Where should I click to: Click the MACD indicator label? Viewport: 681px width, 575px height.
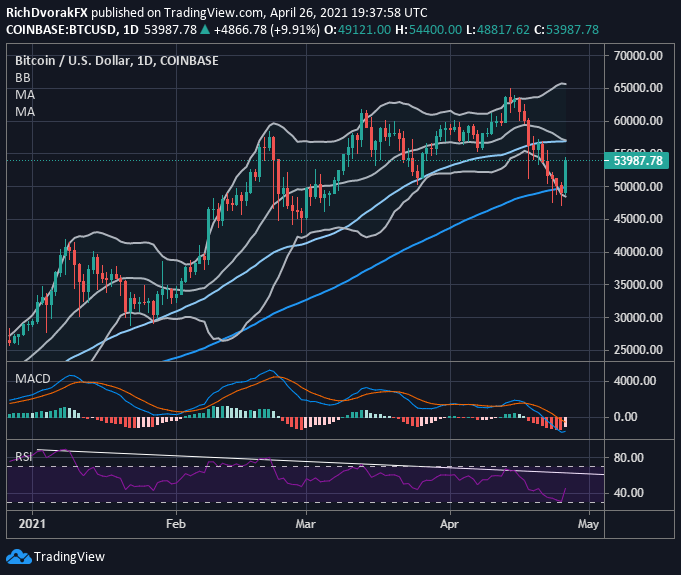33,379
